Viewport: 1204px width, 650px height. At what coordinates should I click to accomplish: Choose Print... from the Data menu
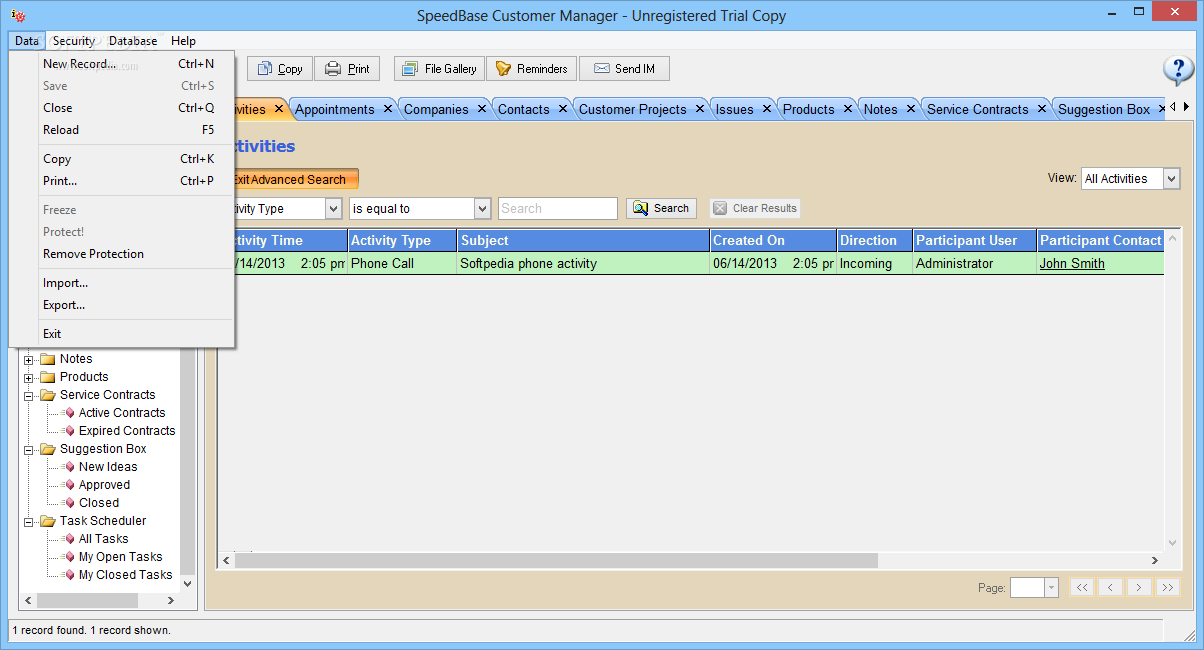tap(122, 181)
